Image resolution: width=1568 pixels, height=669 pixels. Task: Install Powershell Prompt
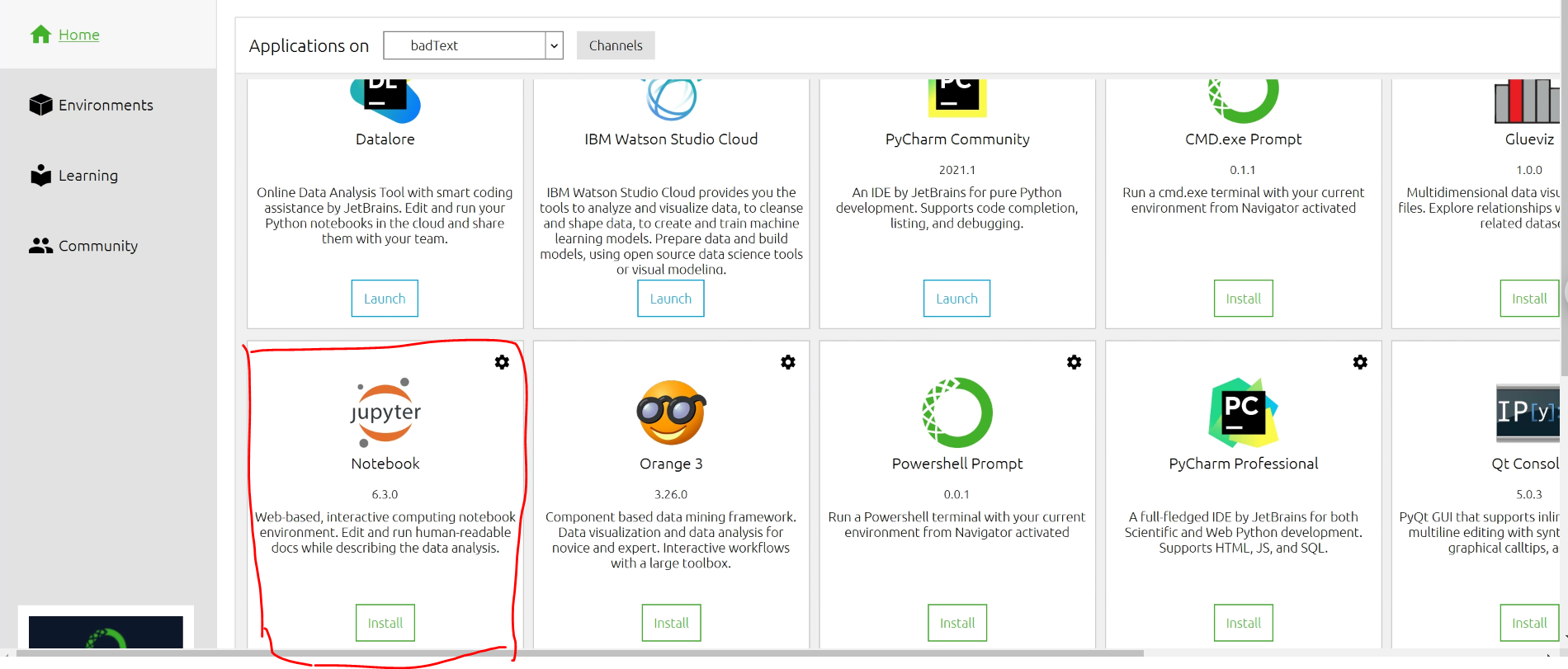coord(957,623)
